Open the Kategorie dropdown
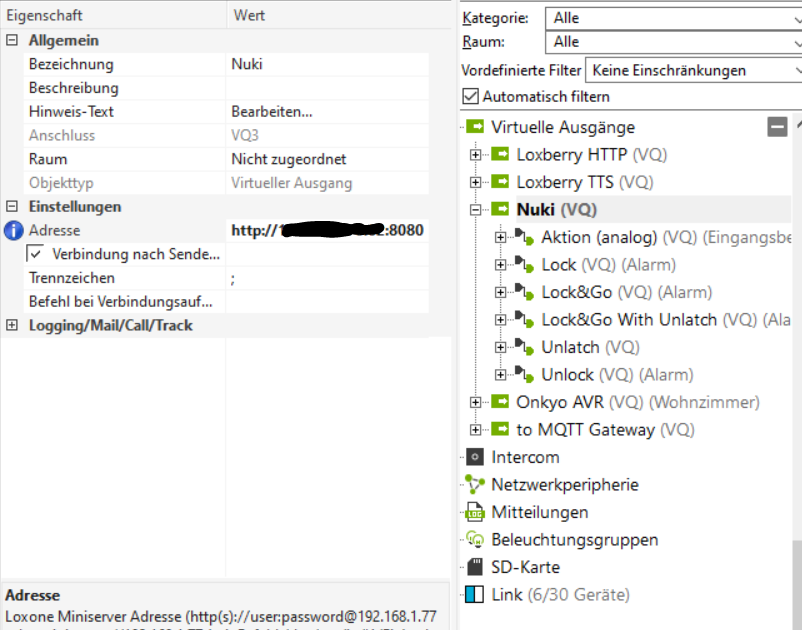Screen dimensions: 802x630 click(673, 18)
